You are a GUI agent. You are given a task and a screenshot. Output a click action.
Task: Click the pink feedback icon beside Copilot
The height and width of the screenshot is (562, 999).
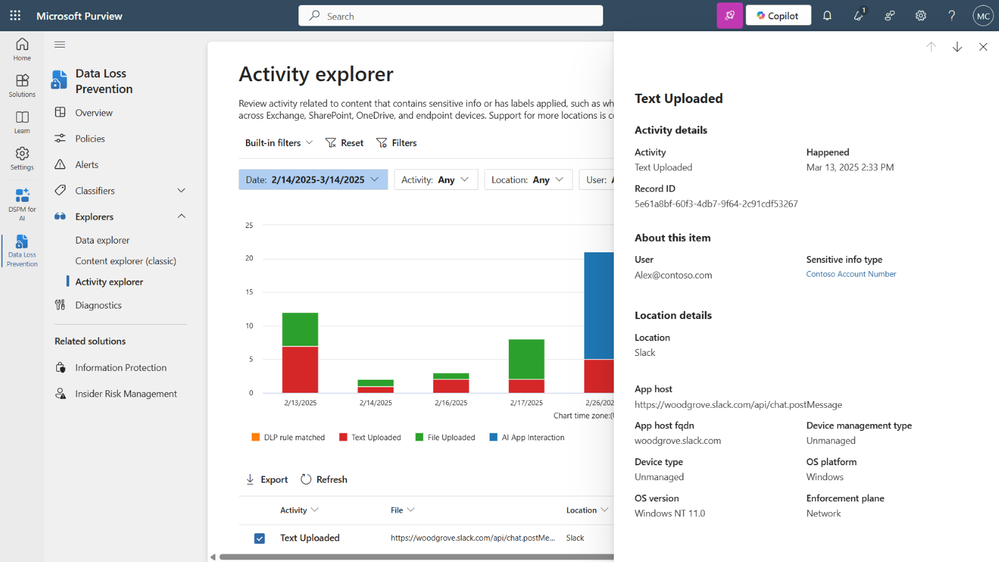tap(729, 15)
